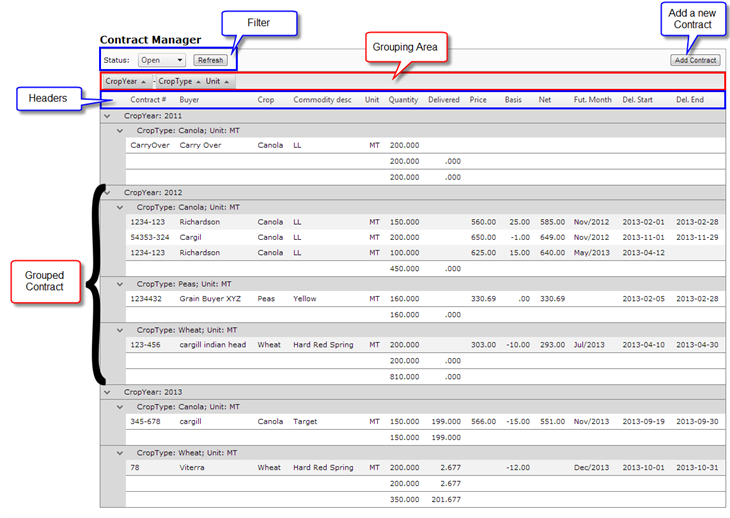730x518 pixels.
Task: Click the Add Contract button
Action: (694, 60)
